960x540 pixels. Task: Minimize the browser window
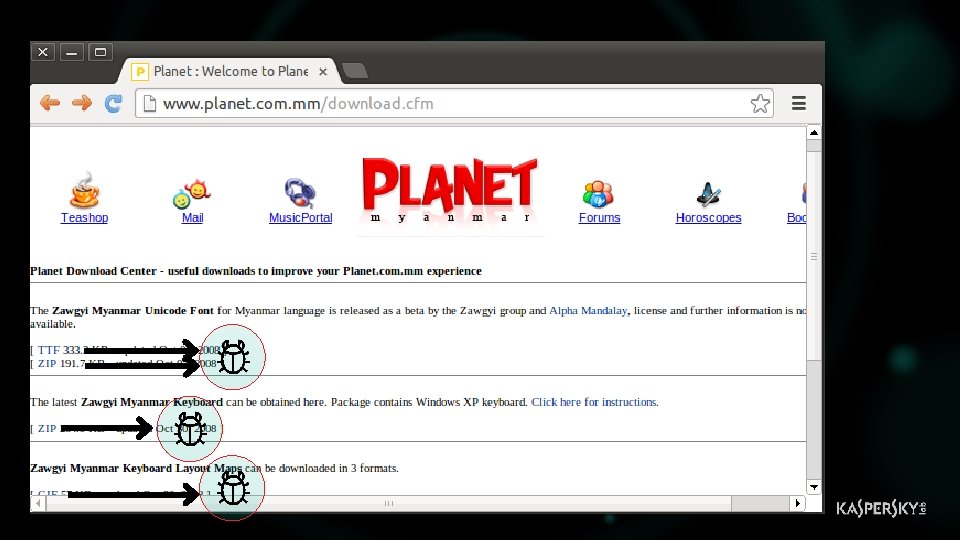(x=72, y=52)
